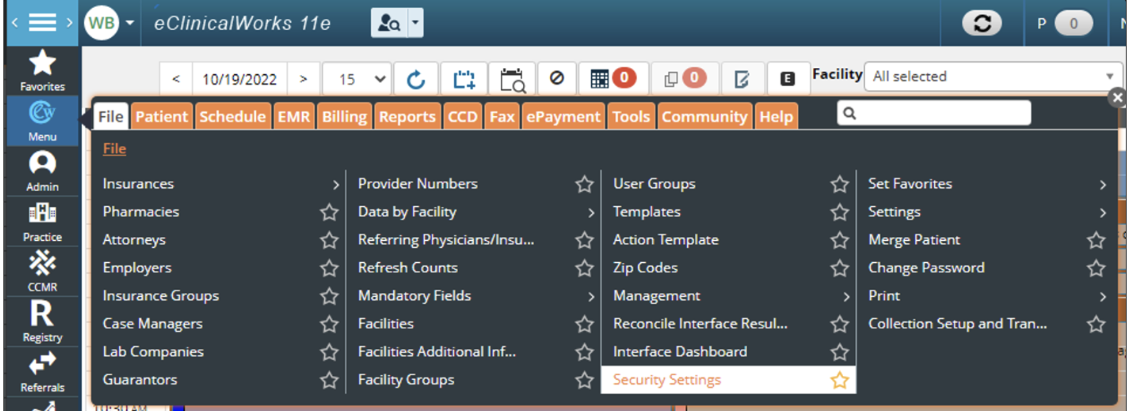This screenshot has height=411, width=1128.
Task: Expand the Settings submenu
Action: click(1103, 213)
